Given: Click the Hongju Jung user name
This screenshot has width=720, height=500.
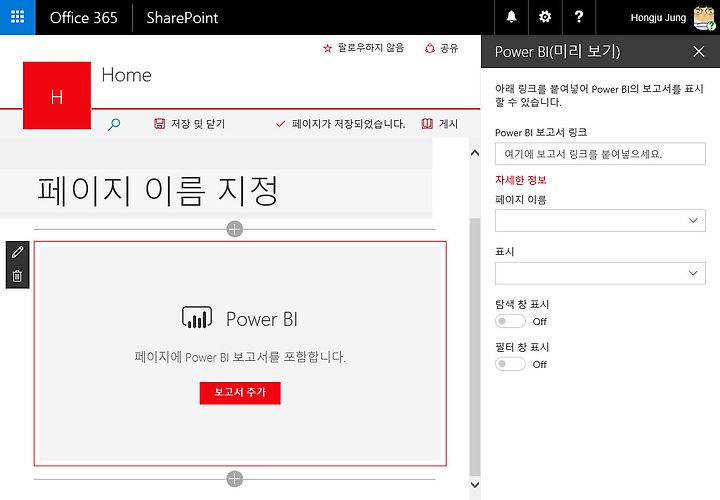Looking at the screenshot, I should click(658, 18).
